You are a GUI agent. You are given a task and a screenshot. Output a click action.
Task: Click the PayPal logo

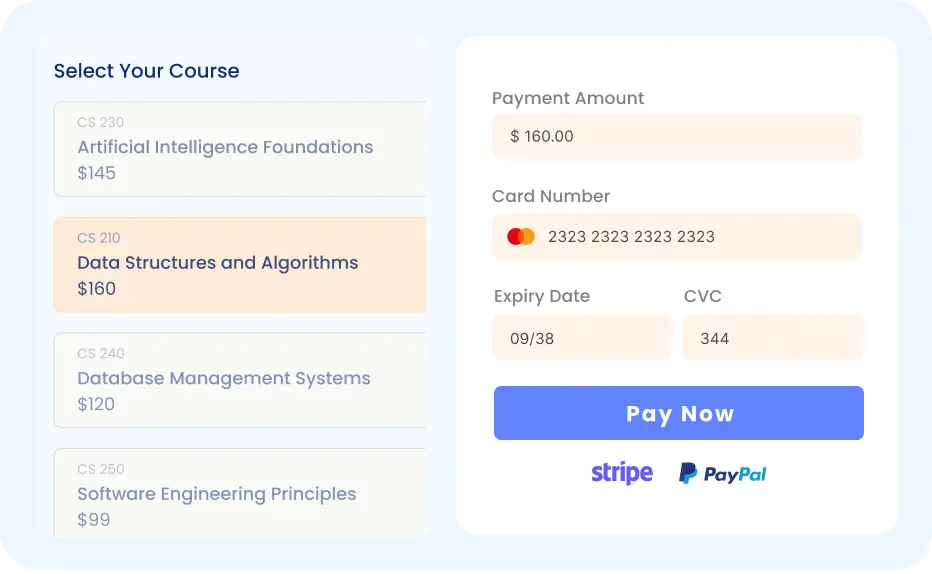pos(723,474)
